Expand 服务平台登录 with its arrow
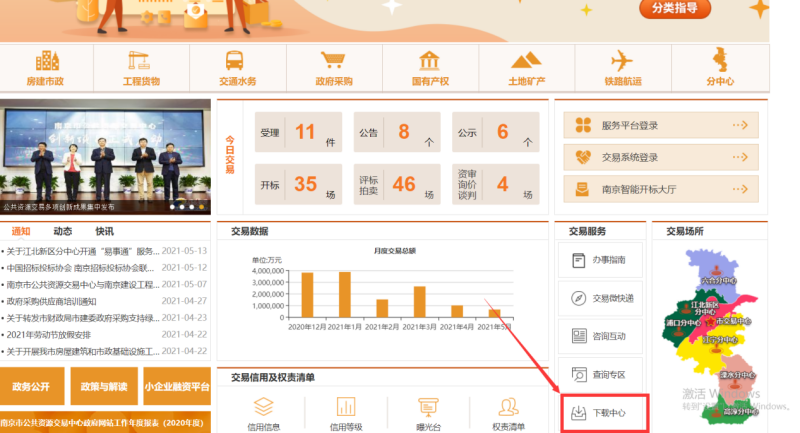Screen dimensions: 800x433 (739, 125)
